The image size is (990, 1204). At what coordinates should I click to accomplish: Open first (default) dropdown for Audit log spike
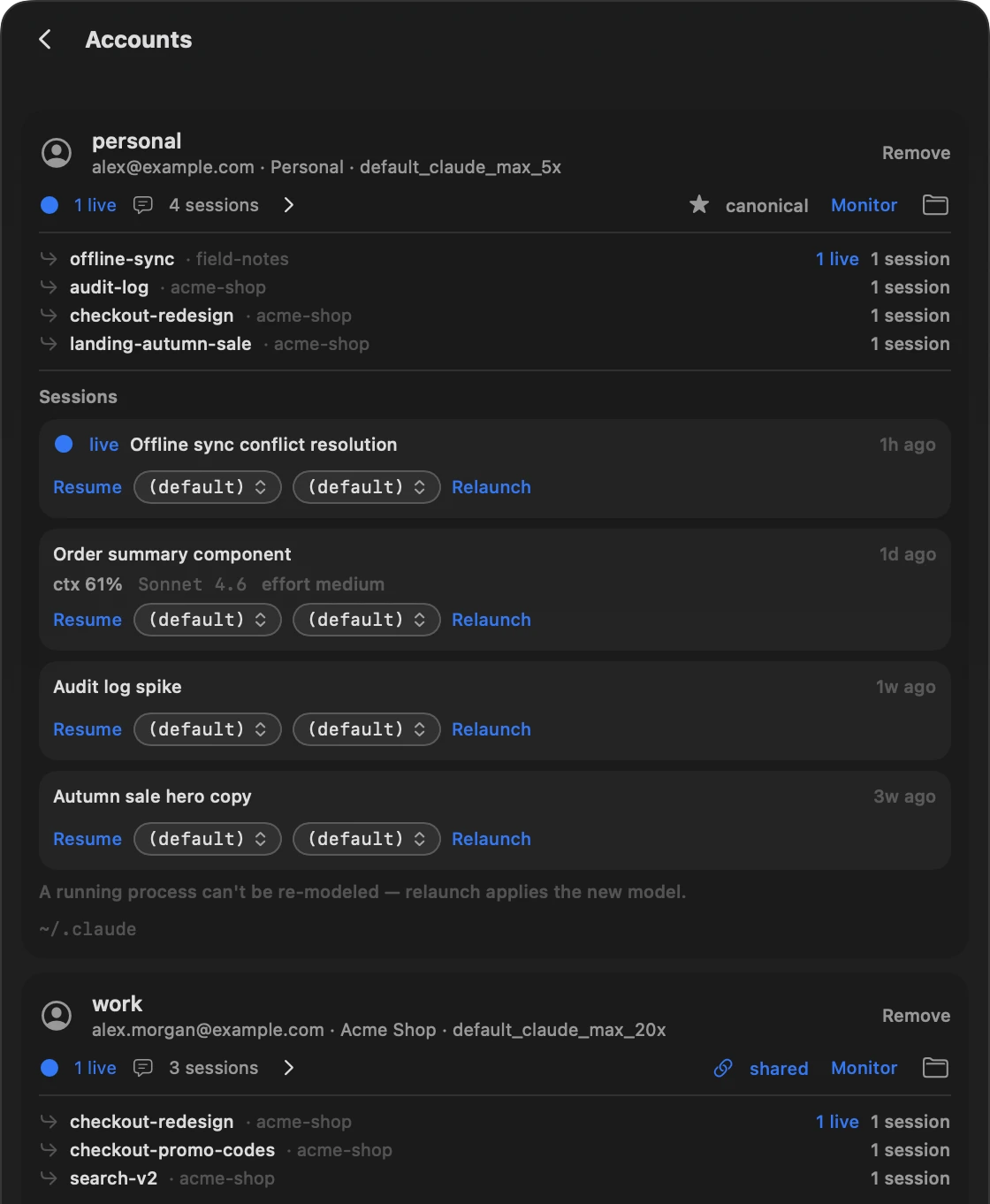pos(208,729)
